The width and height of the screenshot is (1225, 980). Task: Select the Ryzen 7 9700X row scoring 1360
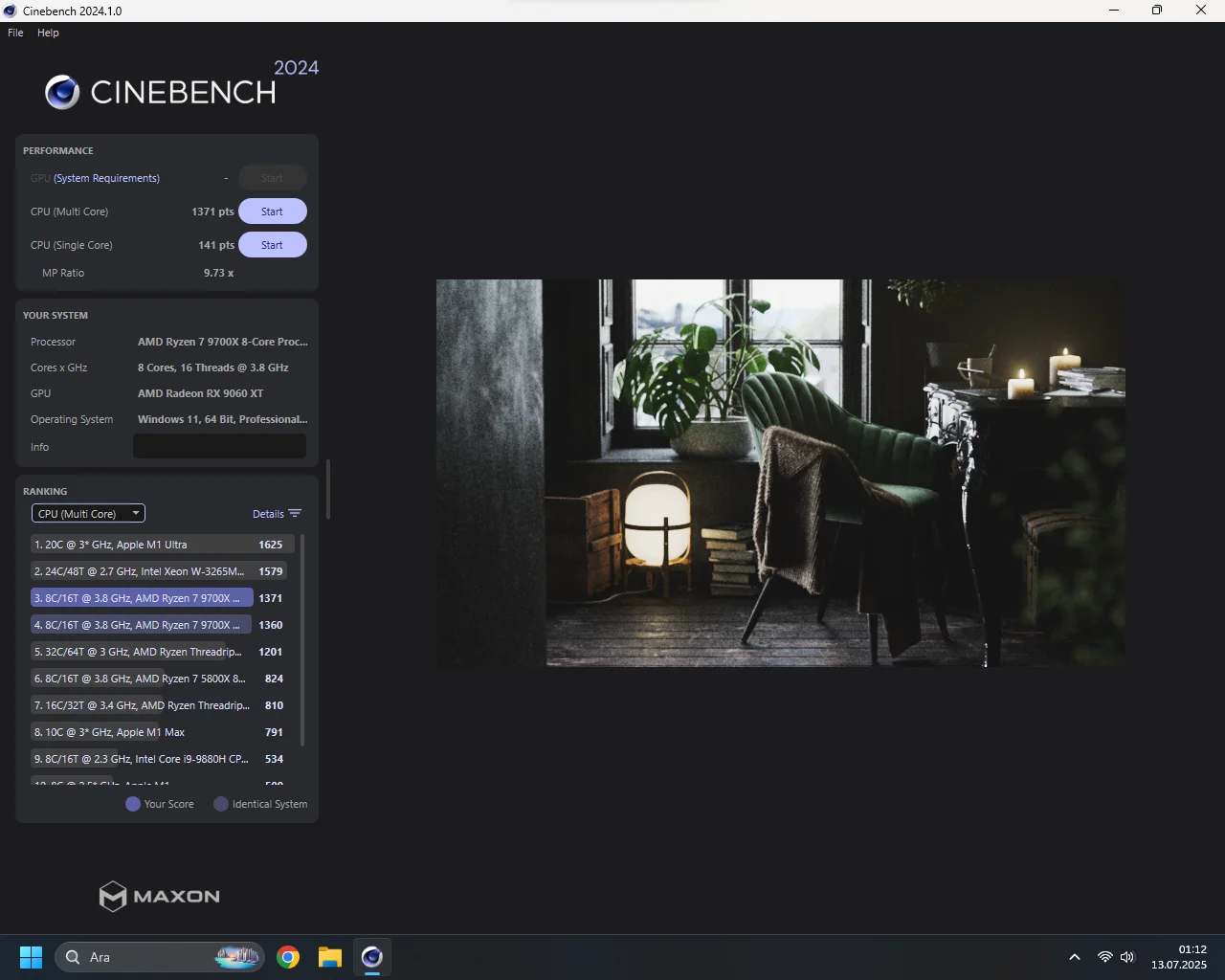(x=159, y=625)
